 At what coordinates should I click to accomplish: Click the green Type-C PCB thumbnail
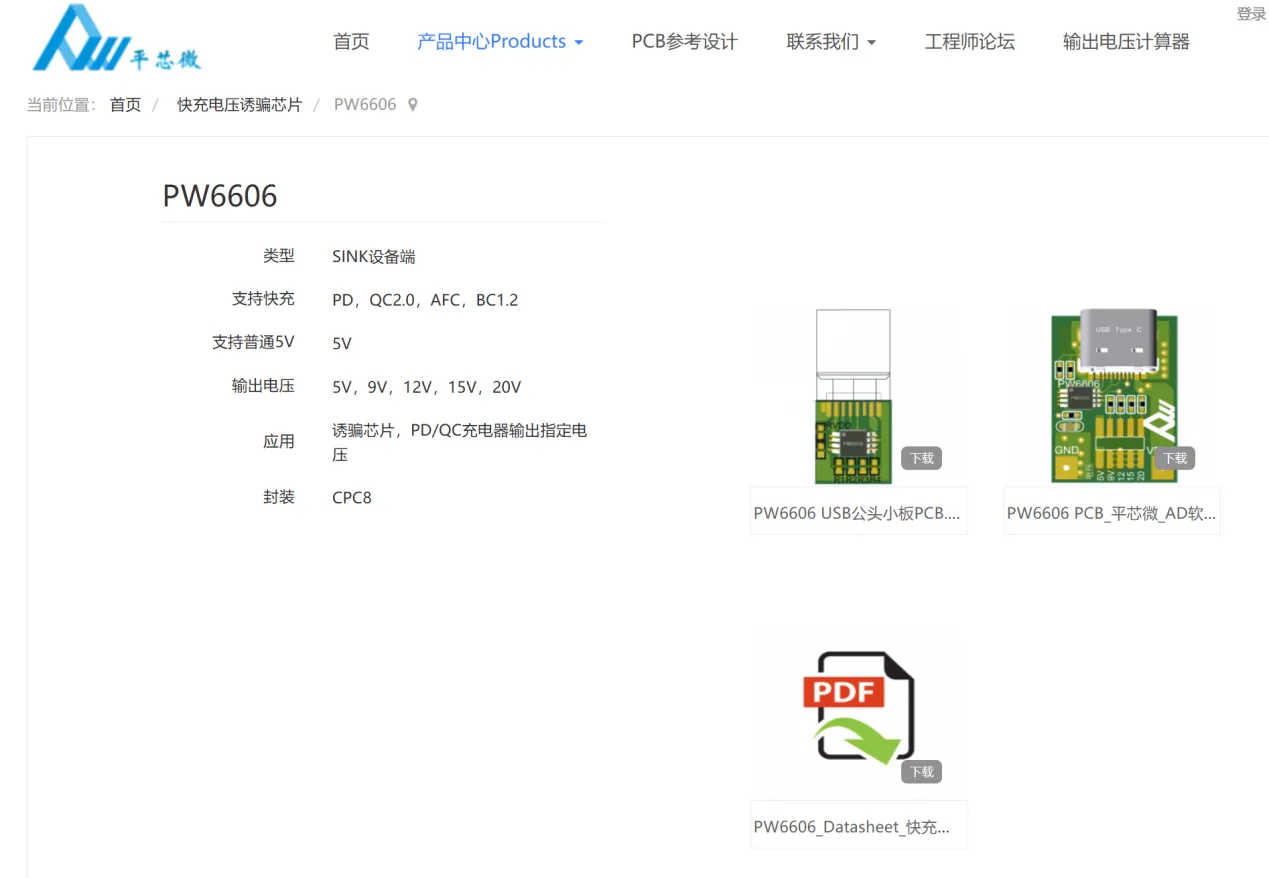point(1111,393)
